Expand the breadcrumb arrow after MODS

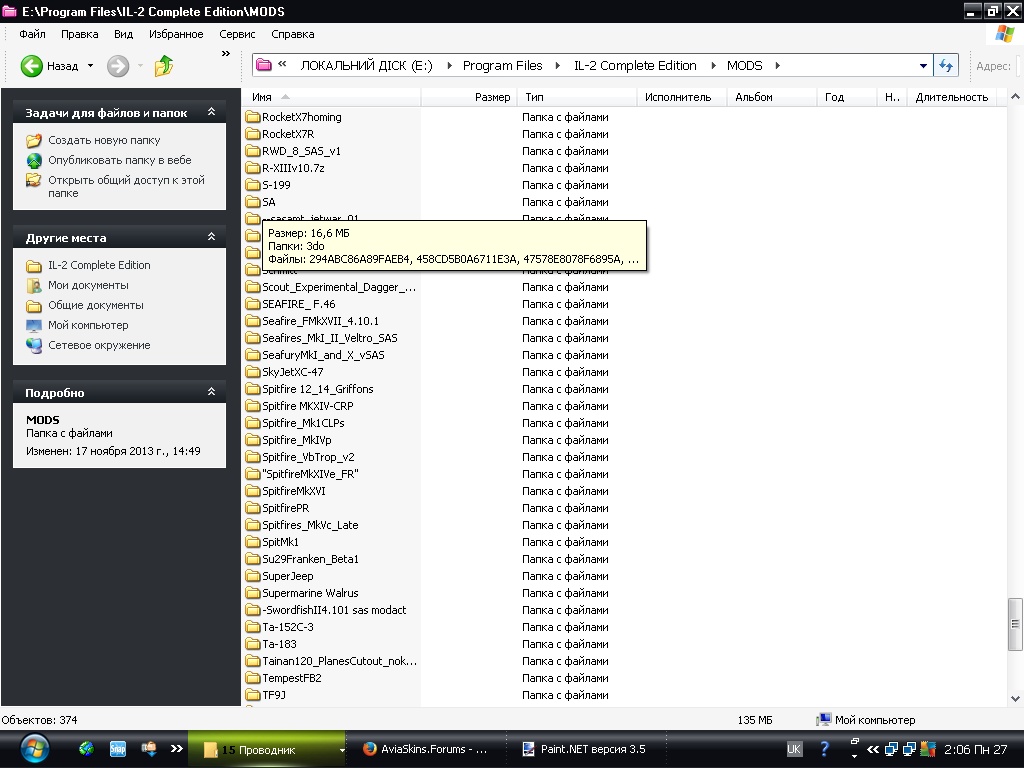(777, 65)
